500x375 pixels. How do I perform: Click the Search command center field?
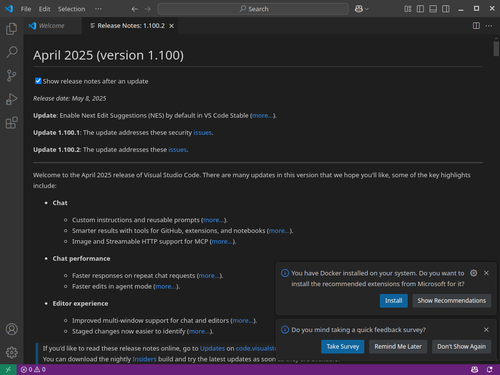tap(253, 9)
